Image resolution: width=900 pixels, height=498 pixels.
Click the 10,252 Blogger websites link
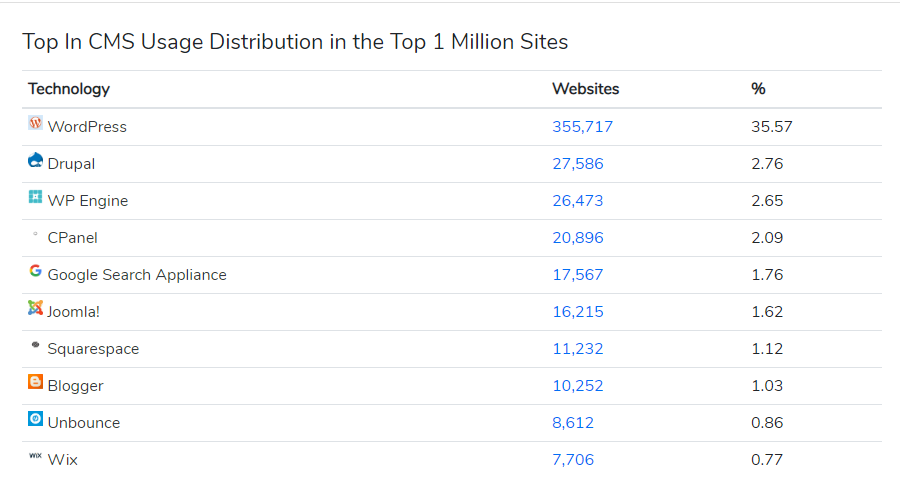click(x=578, y=386)
